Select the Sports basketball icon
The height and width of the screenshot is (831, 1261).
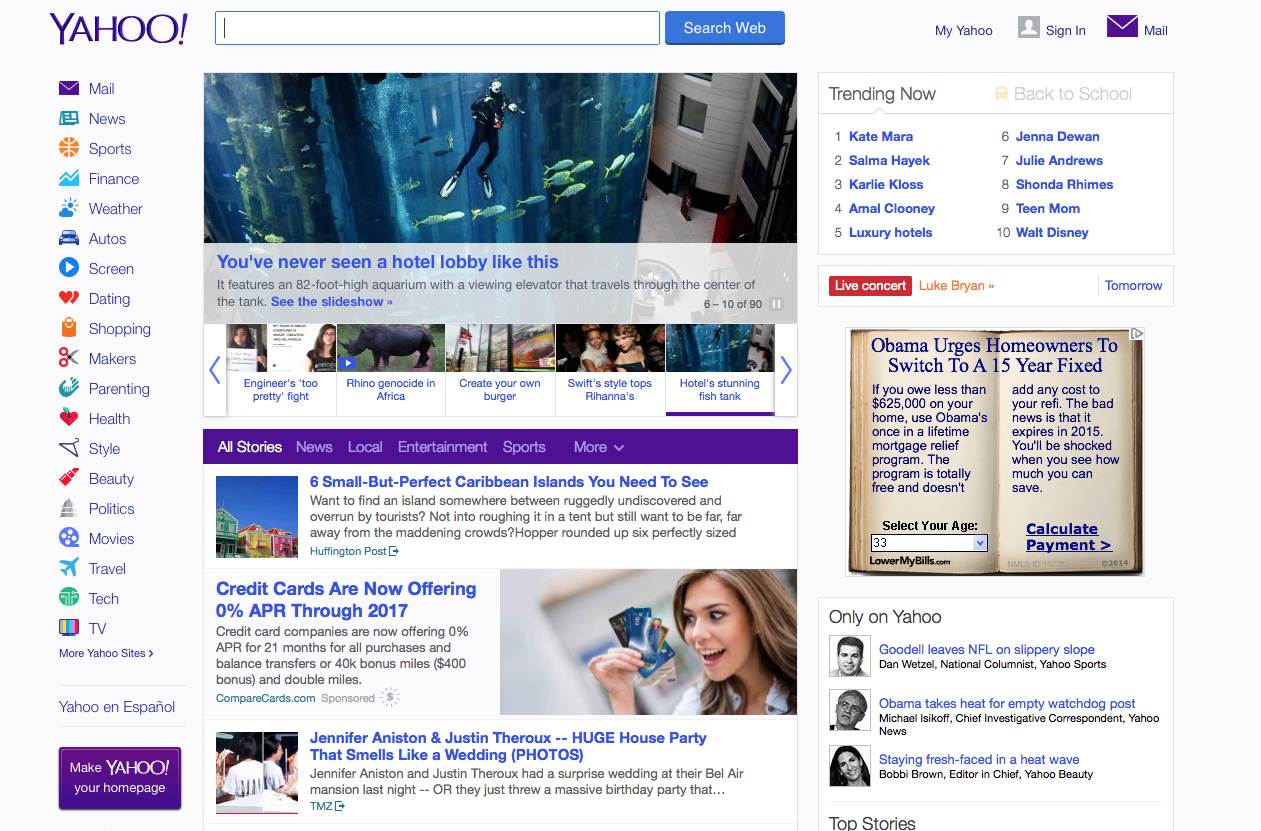coord(69,148)
